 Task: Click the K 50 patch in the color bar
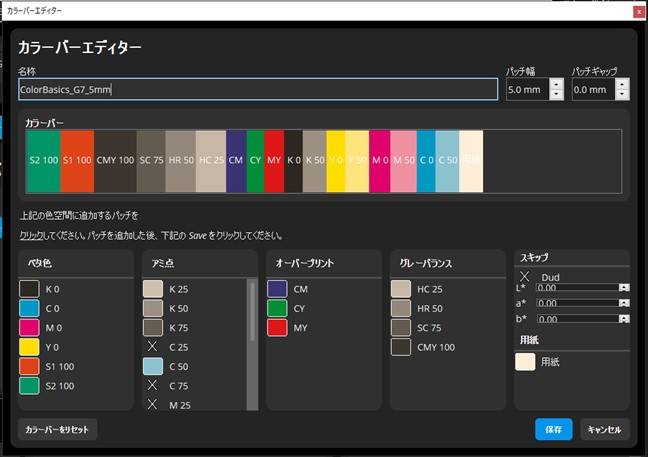click(314, 161)
